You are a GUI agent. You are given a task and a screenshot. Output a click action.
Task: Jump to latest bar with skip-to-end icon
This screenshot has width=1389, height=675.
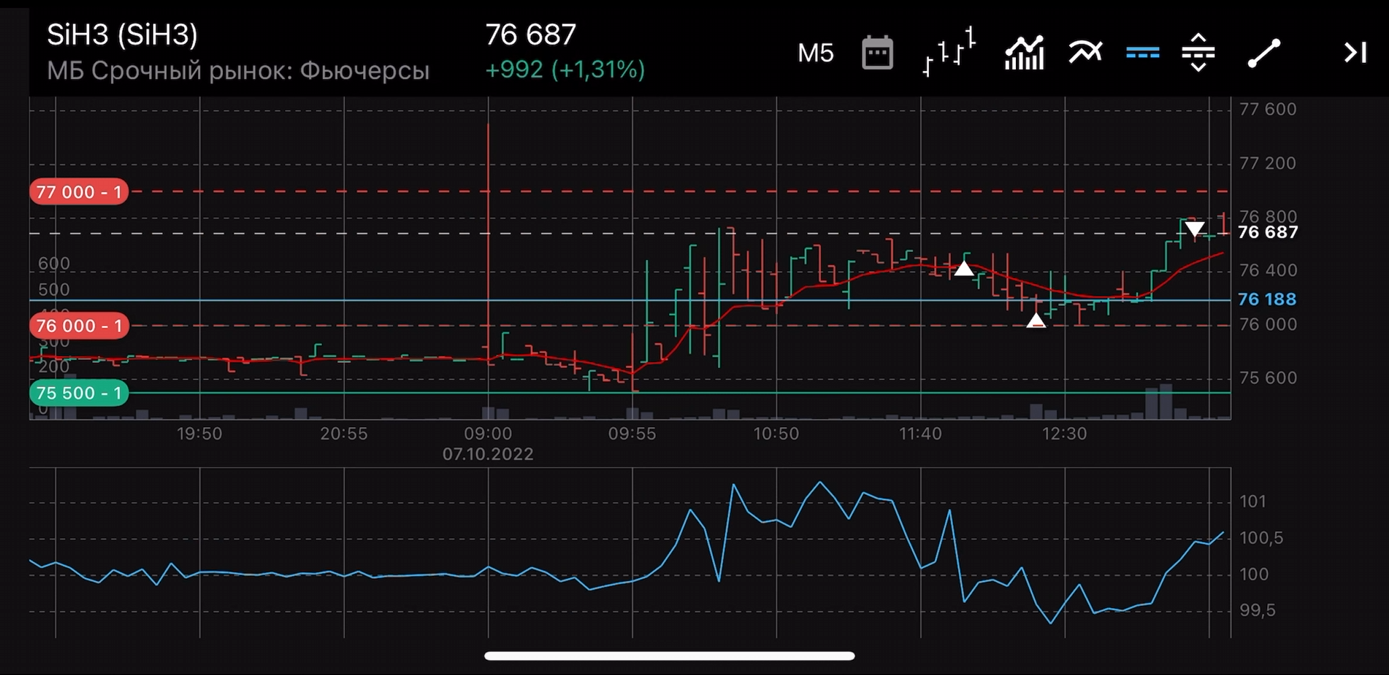tap(1354, 53)
